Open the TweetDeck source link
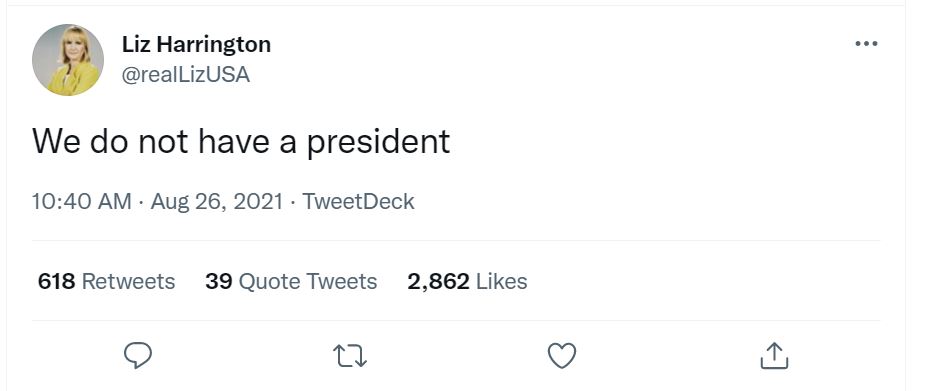 click(x=358, y=201)
